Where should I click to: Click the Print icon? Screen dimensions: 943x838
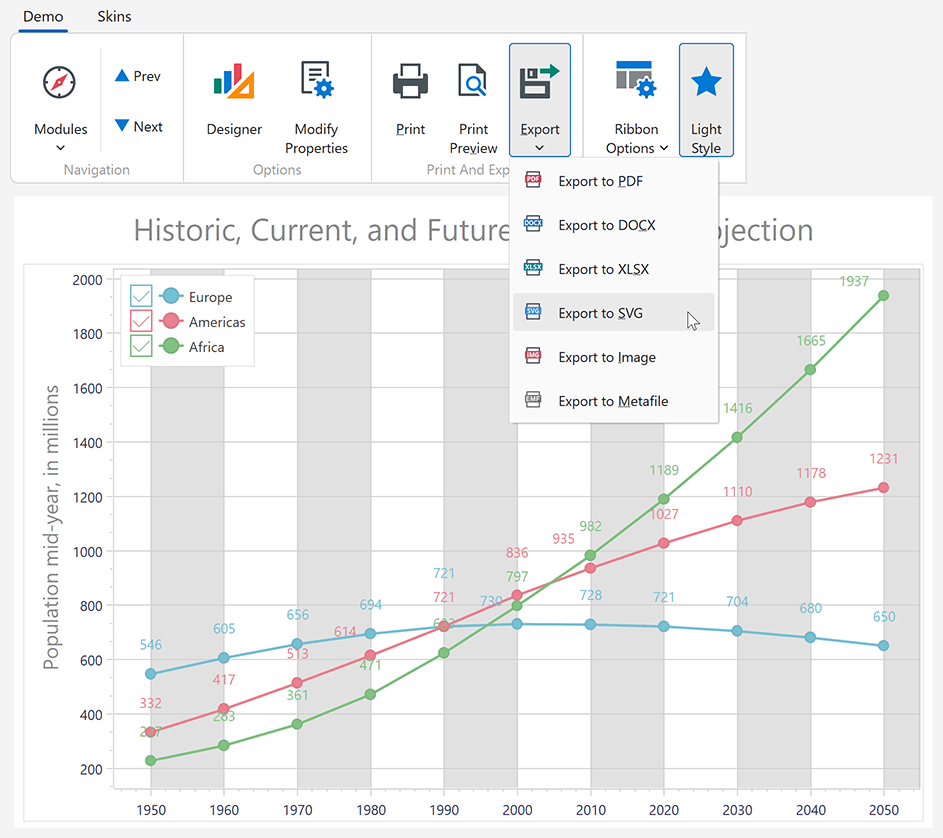pos(410,80)
